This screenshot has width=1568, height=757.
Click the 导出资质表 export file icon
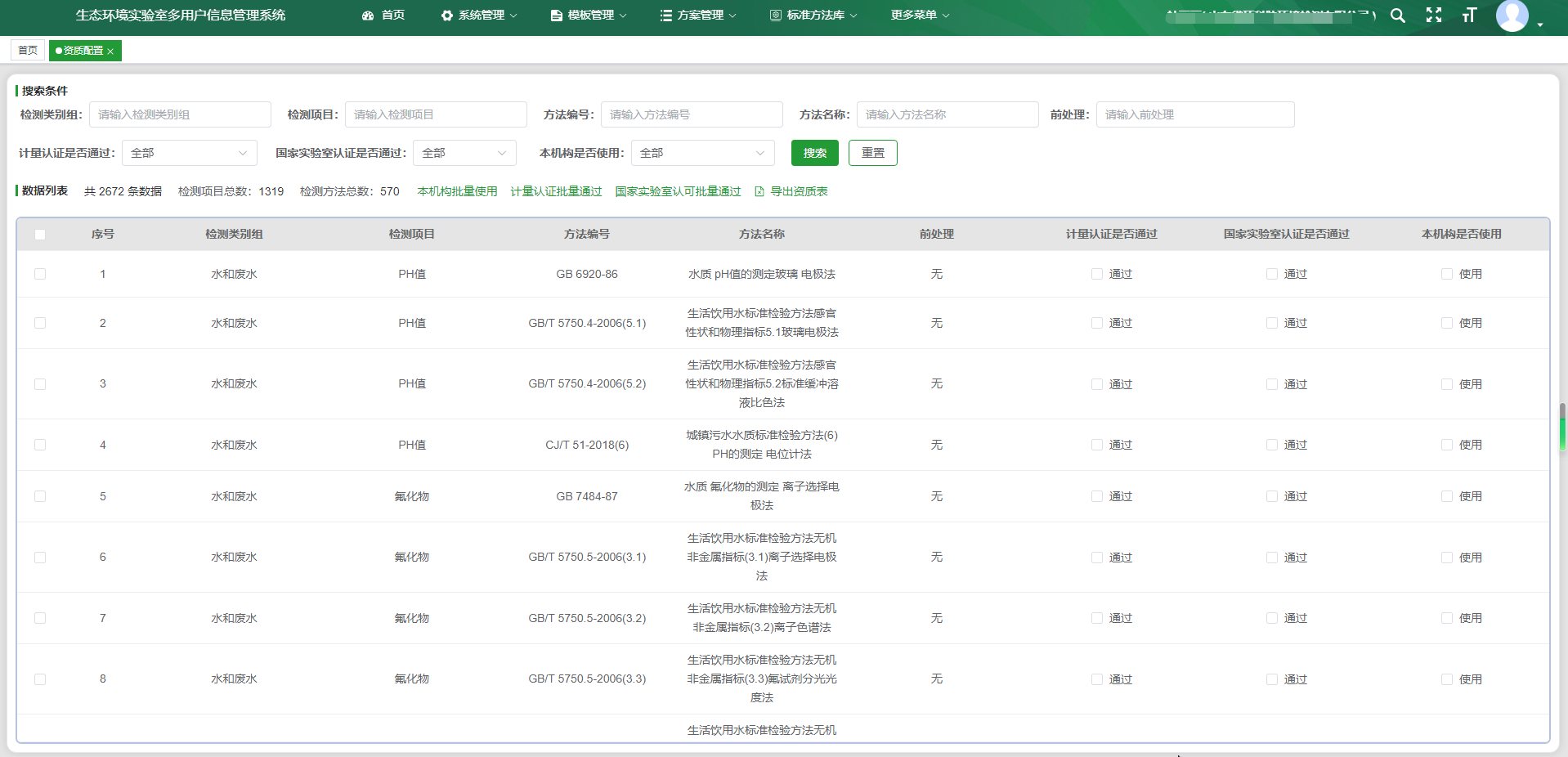coord(759,191)
